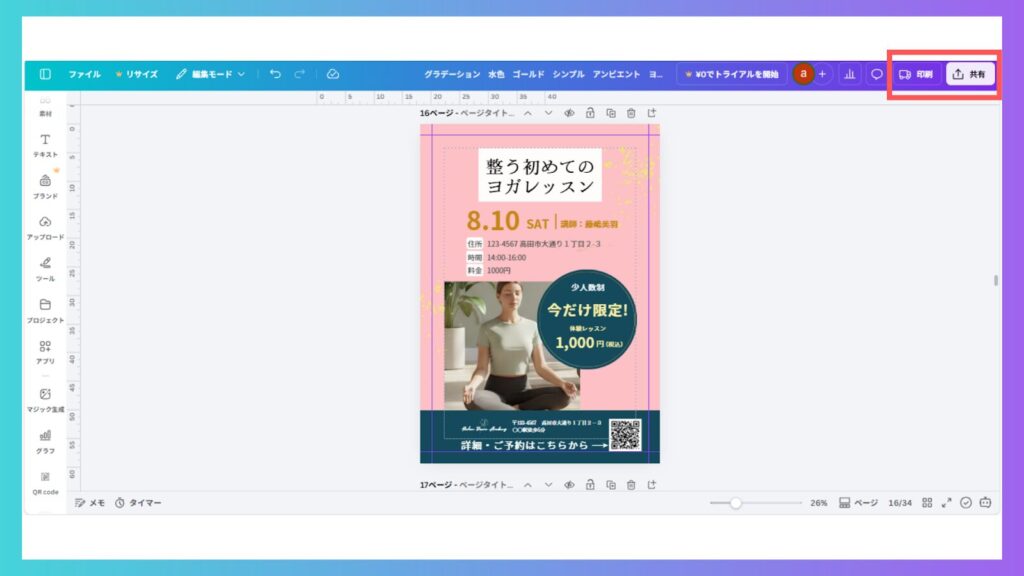
Task: Delete page 16 with trash icon
Action: (631, 114)
